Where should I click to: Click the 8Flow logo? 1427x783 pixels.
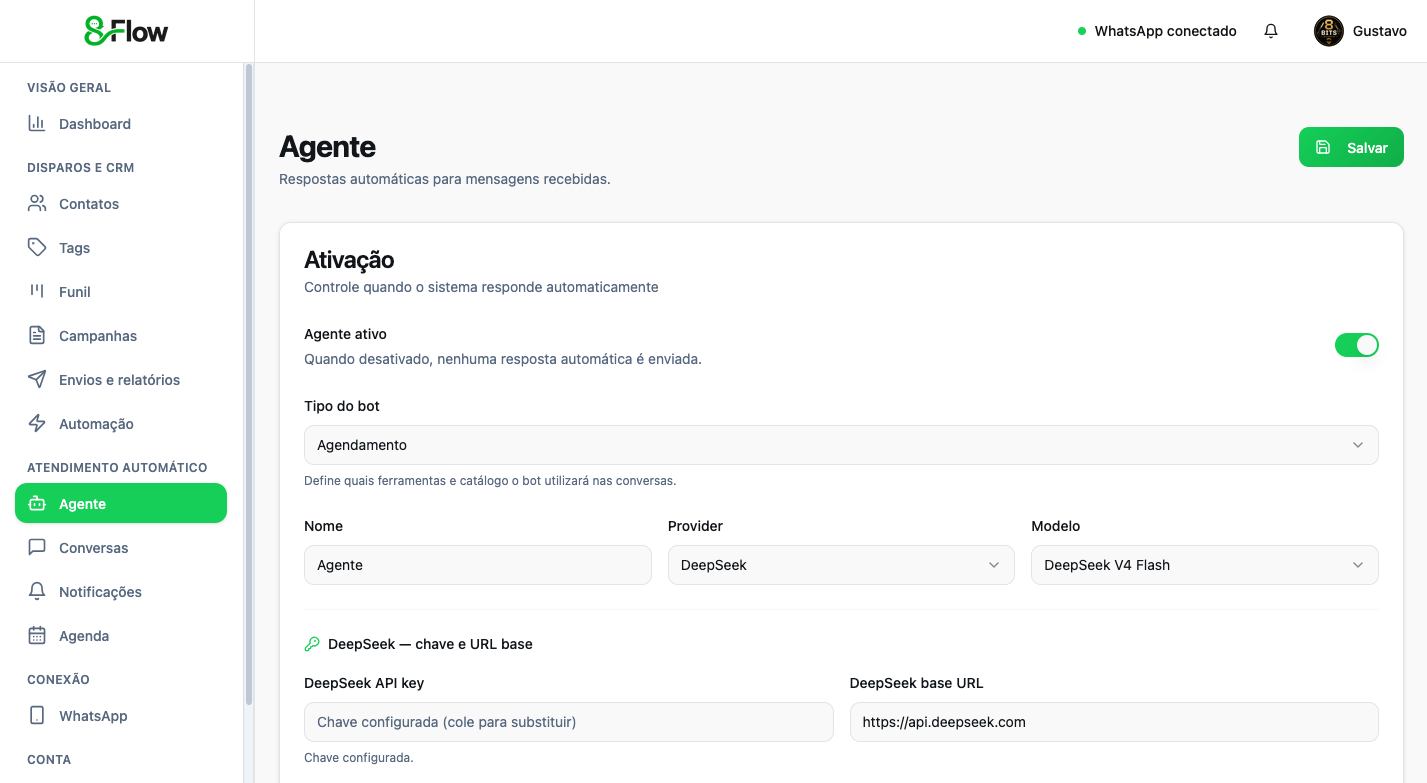coord(126,31)
